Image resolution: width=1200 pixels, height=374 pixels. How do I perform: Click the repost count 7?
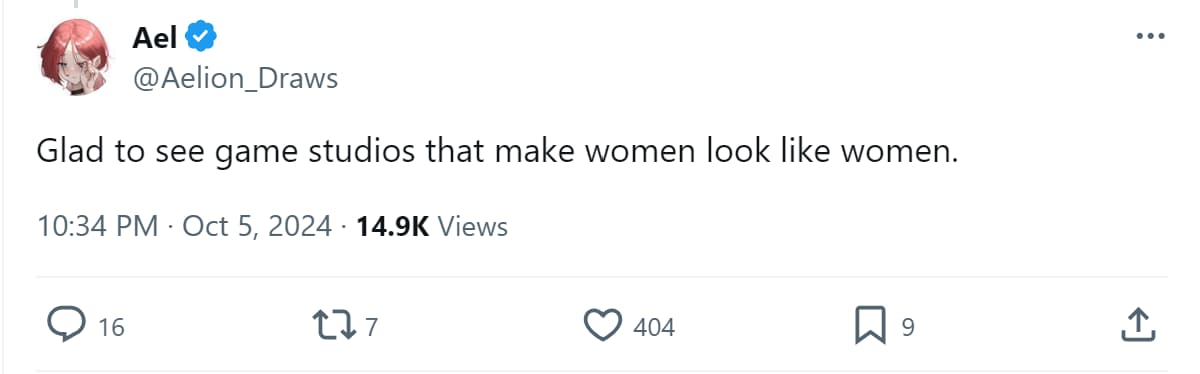coord(371,327)
